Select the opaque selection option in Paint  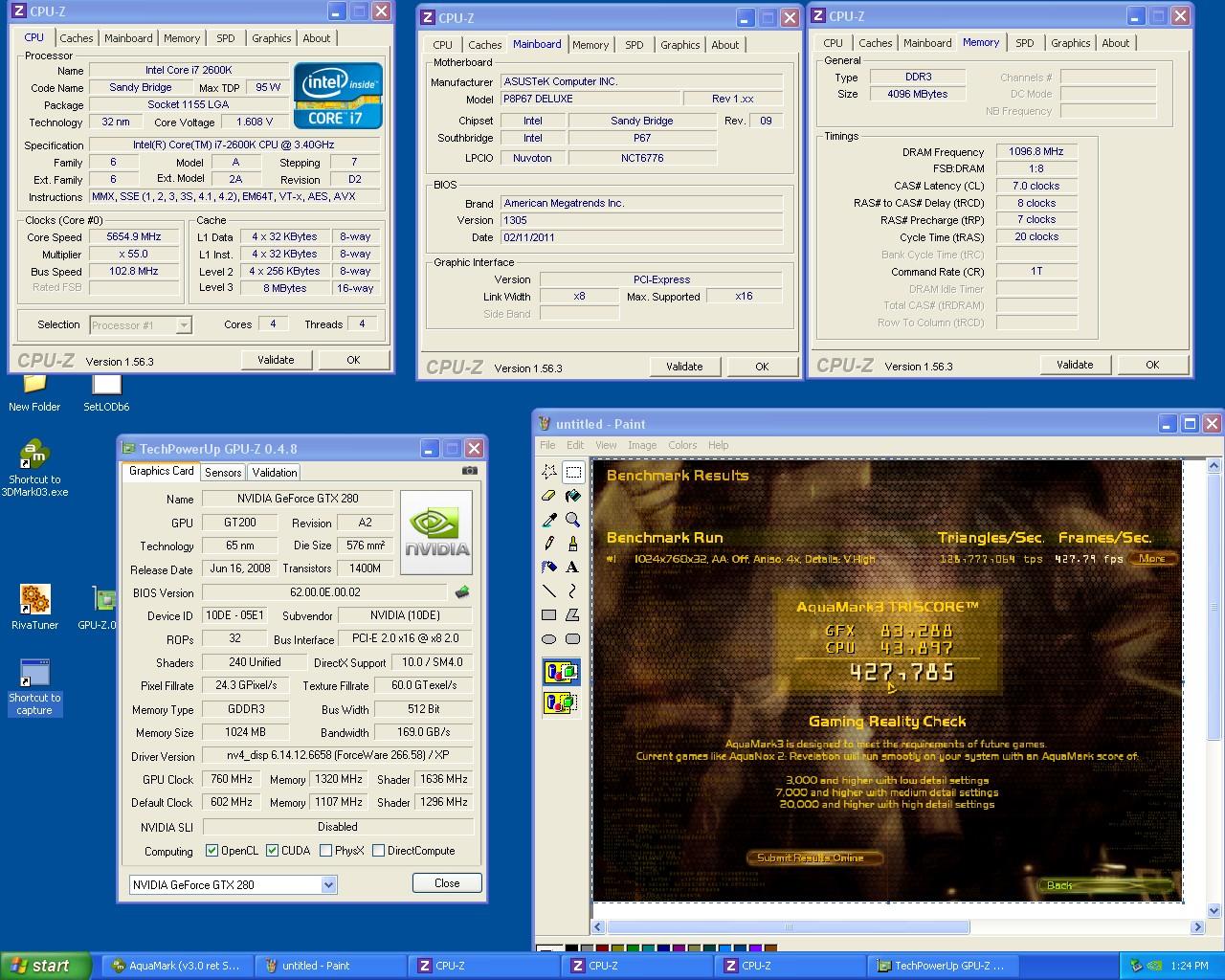click(x=561, y=672)
